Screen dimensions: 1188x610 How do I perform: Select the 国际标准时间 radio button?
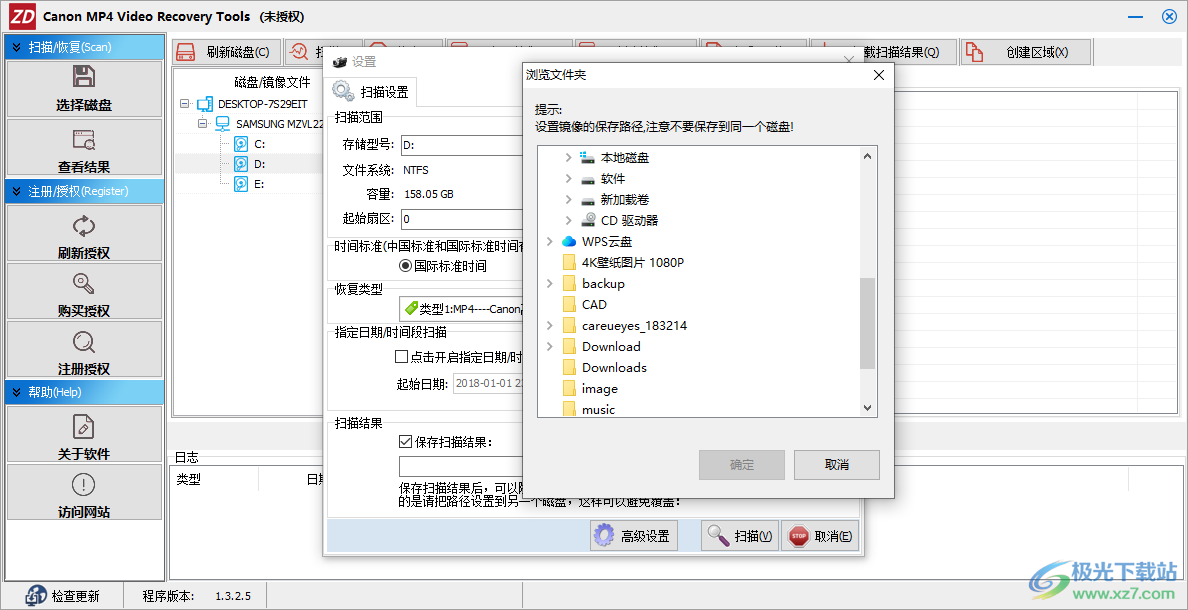pyautogui.click(x=405, y=266)
